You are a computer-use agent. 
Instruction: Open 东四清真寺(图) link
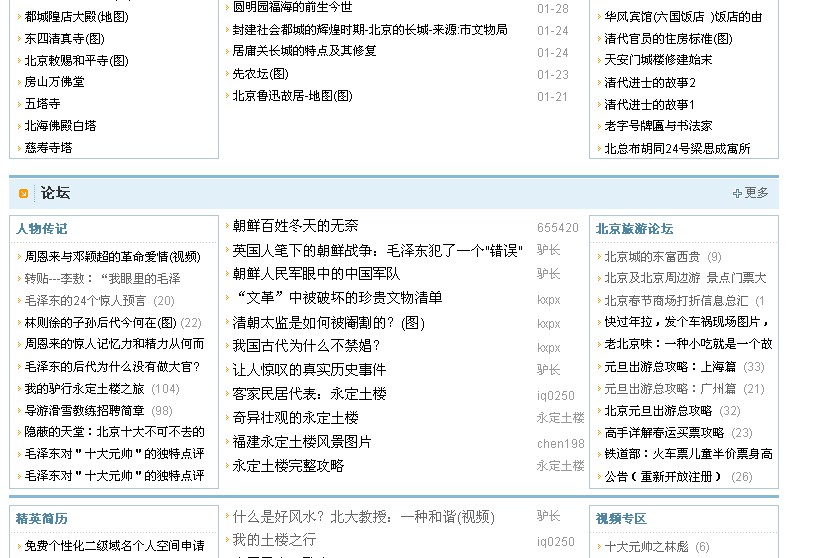point(64,39)
